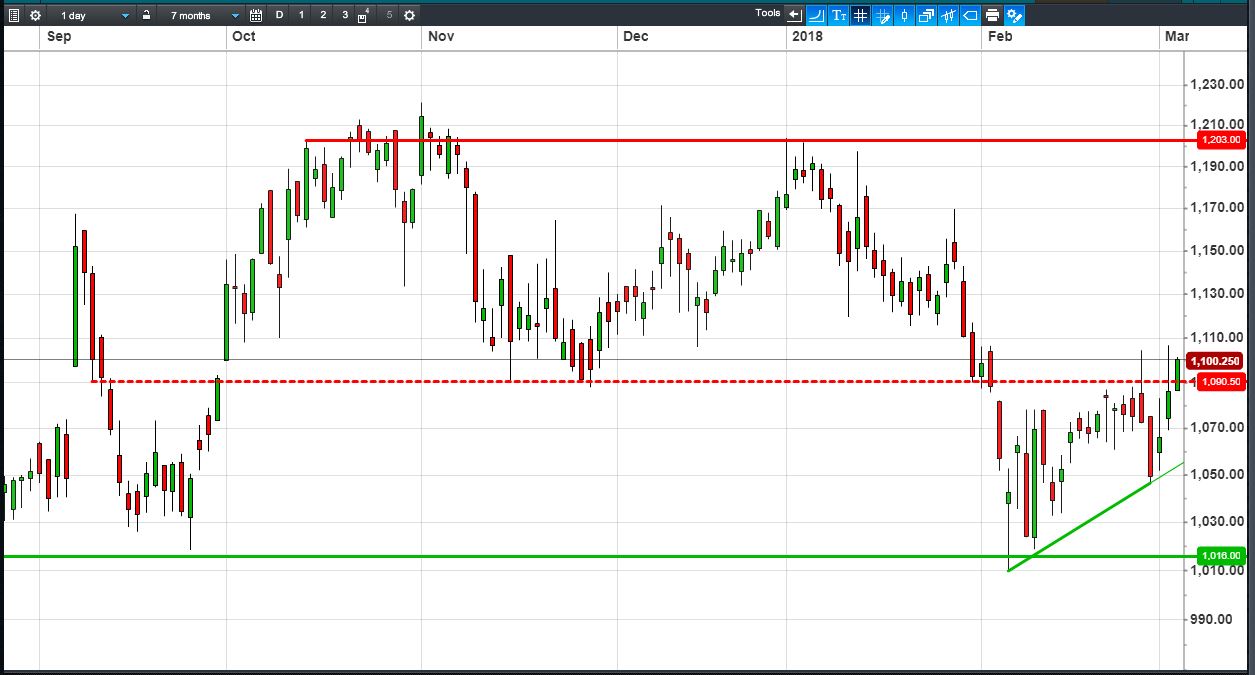Print the chart
The width and height of the screenshot is (1255, 675).
pyautogui.click(x=992, y=15)
